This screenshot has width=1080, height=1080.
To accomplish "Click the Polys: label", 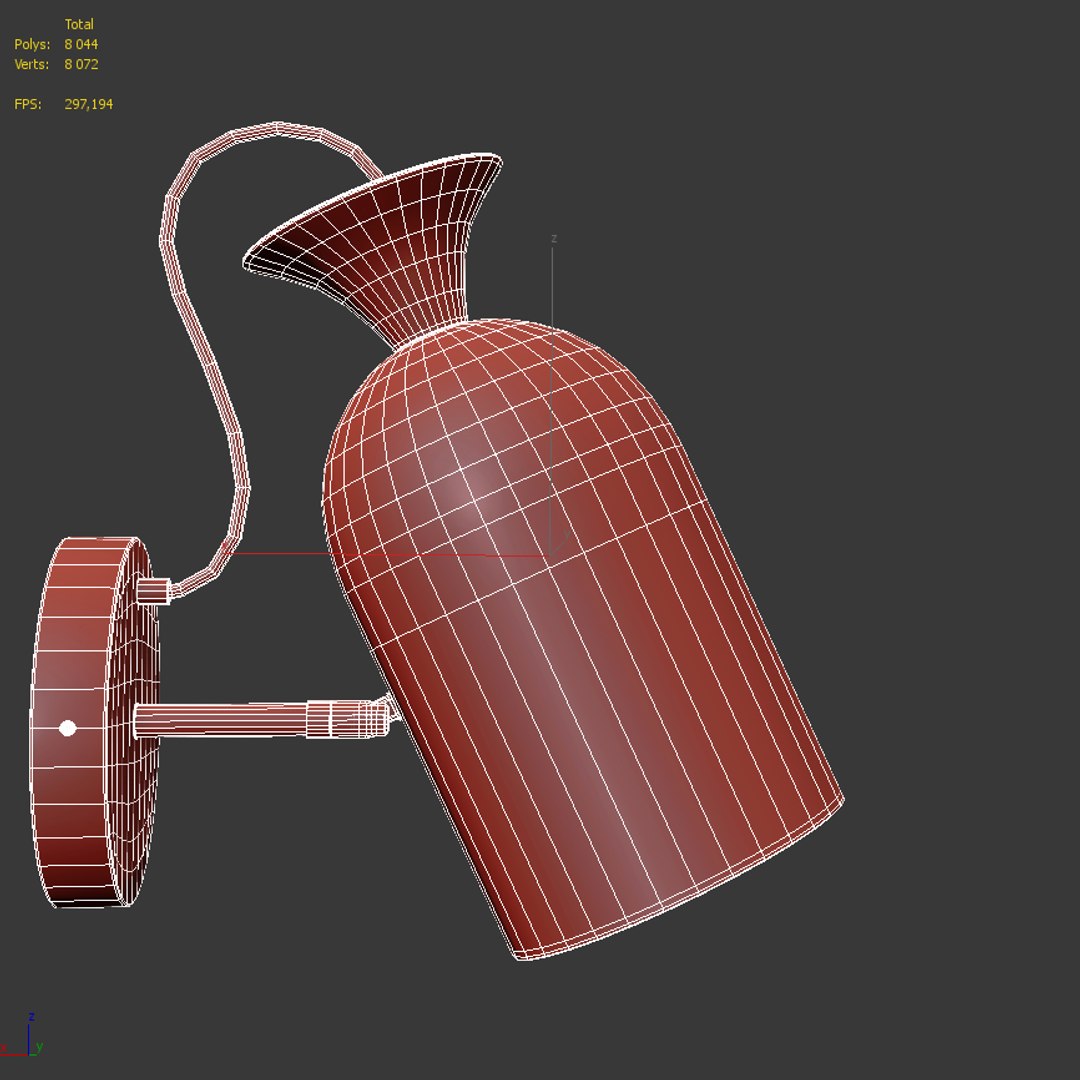I will [x=32, y=44].
